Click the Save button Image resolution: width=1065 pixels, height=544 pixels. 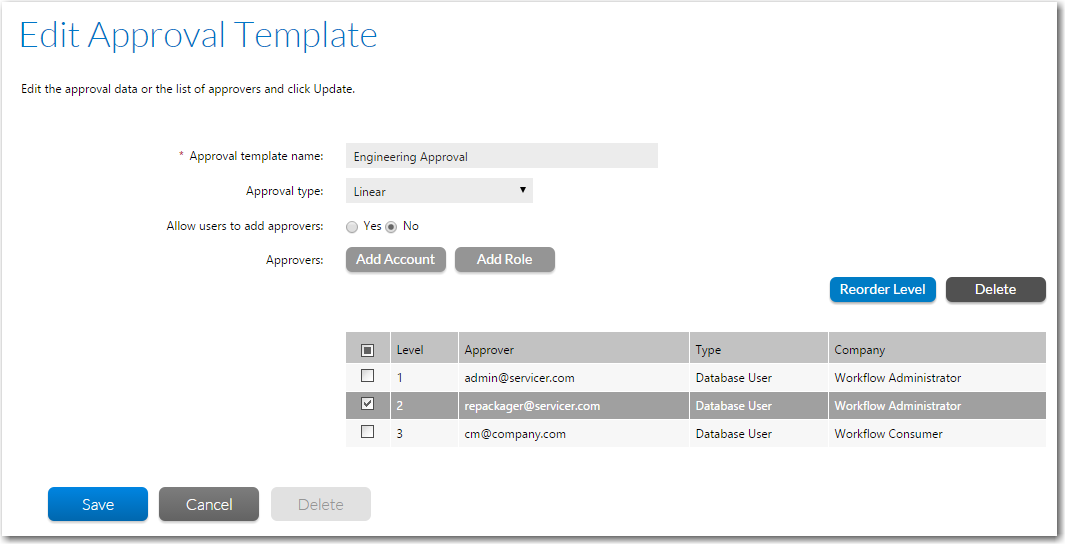[x=98, y=504]
